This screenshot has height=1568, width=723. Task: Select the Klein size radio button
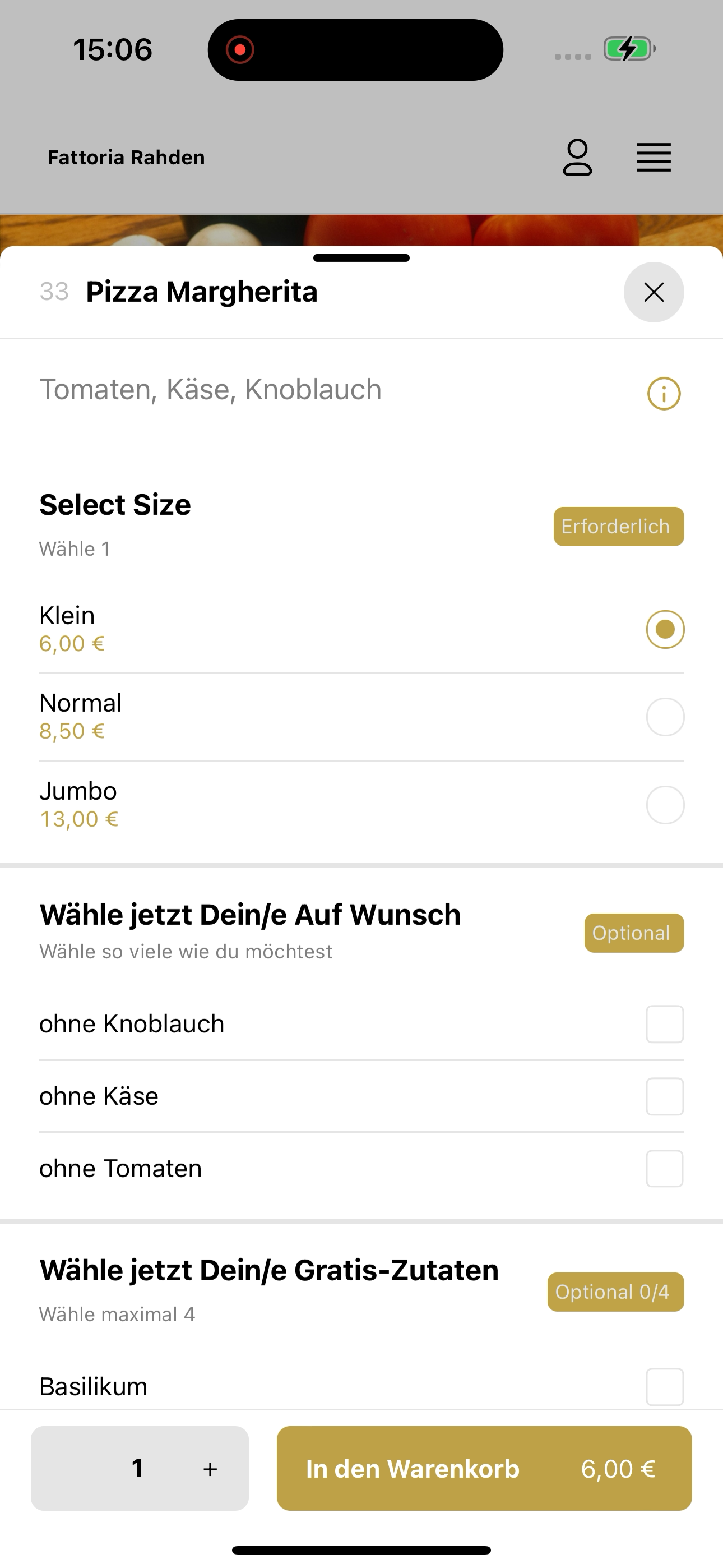click(x=665, y=629)
